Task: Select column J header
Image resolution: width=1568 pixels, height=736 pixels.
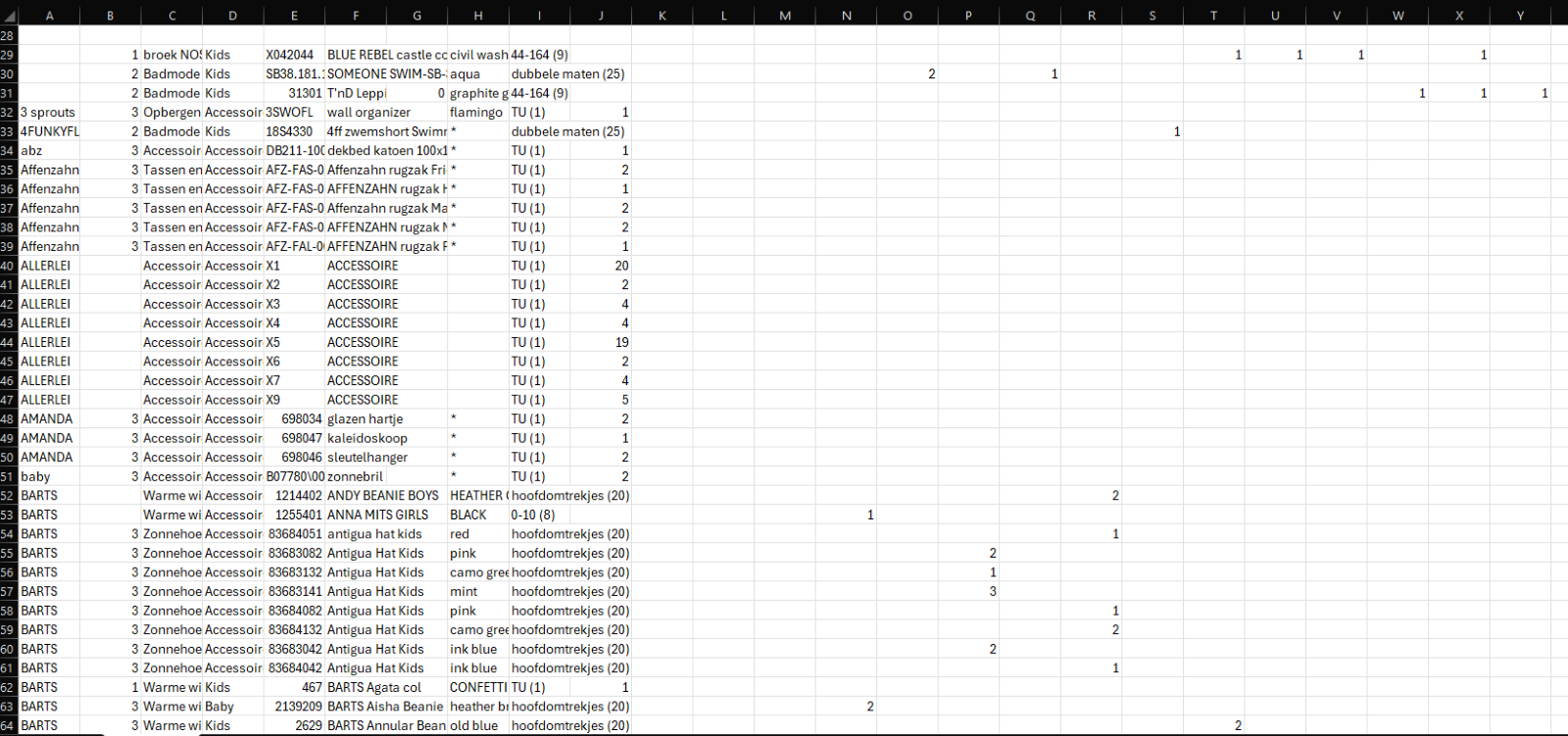Action: pyautogui.click(x=601, y=16)
